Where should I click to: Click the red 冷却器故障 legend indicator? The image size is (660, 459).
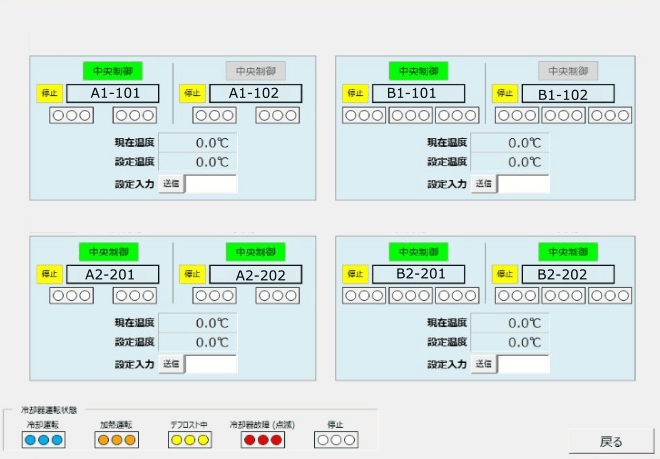(263, 440)
